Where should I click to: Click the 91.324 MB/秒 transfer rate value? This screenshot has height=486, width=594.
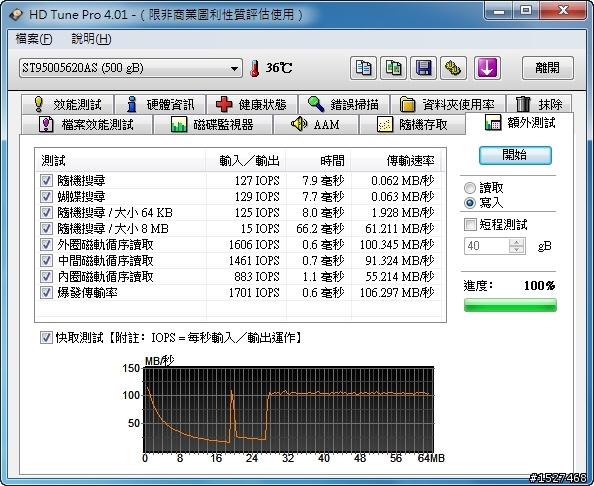point(399,261)
